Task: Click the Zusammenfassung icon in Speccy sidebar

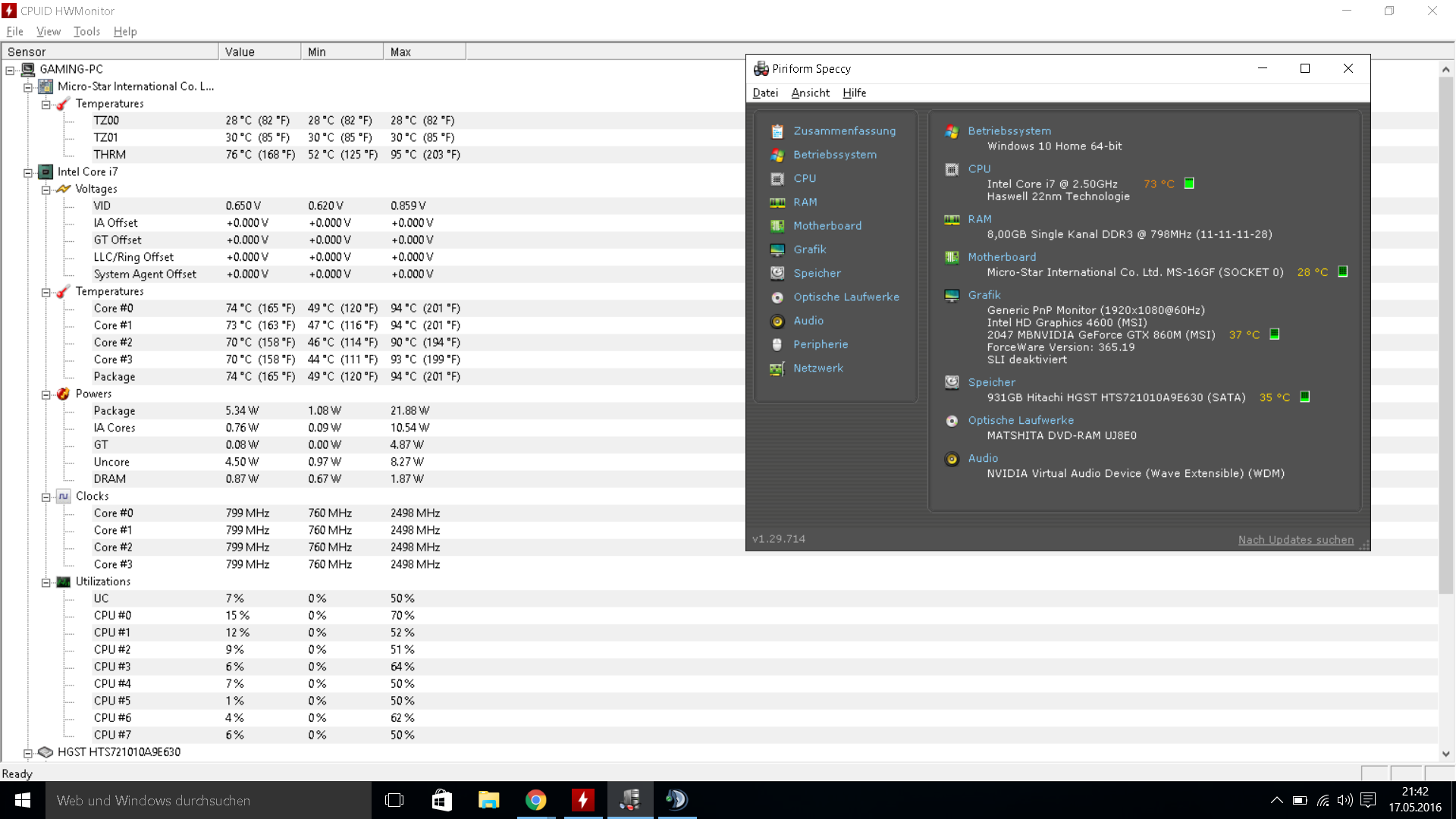Action: (777, 131)
